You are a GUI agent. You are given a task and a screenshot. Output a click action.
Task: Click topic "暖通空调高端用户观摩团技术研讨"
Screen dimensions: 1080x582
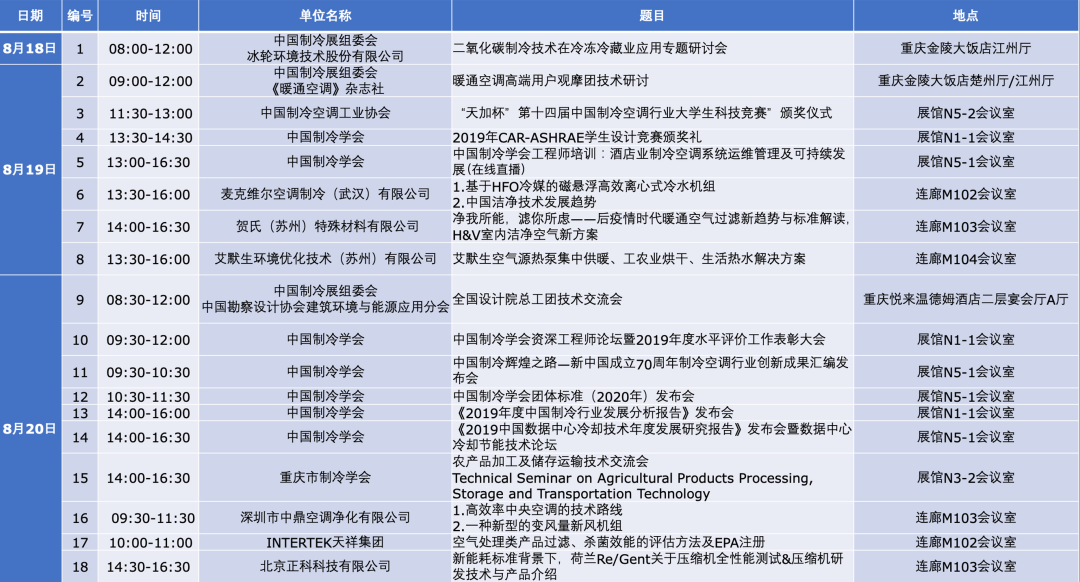click(550, 81)
